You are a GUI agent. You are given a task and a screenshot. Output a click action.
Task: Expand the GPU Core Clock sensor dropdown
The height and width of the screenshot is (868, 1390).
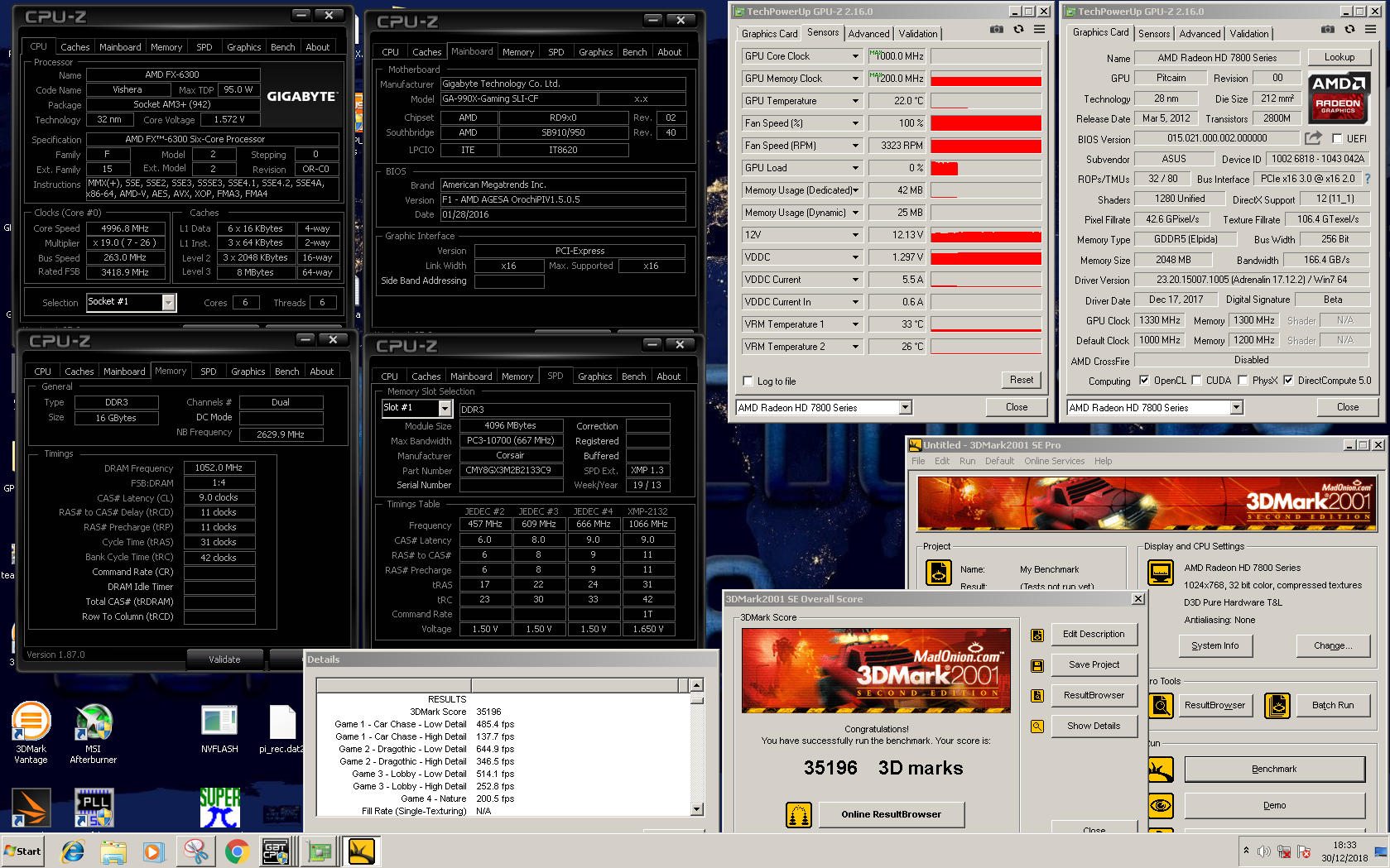click(855, 56)
